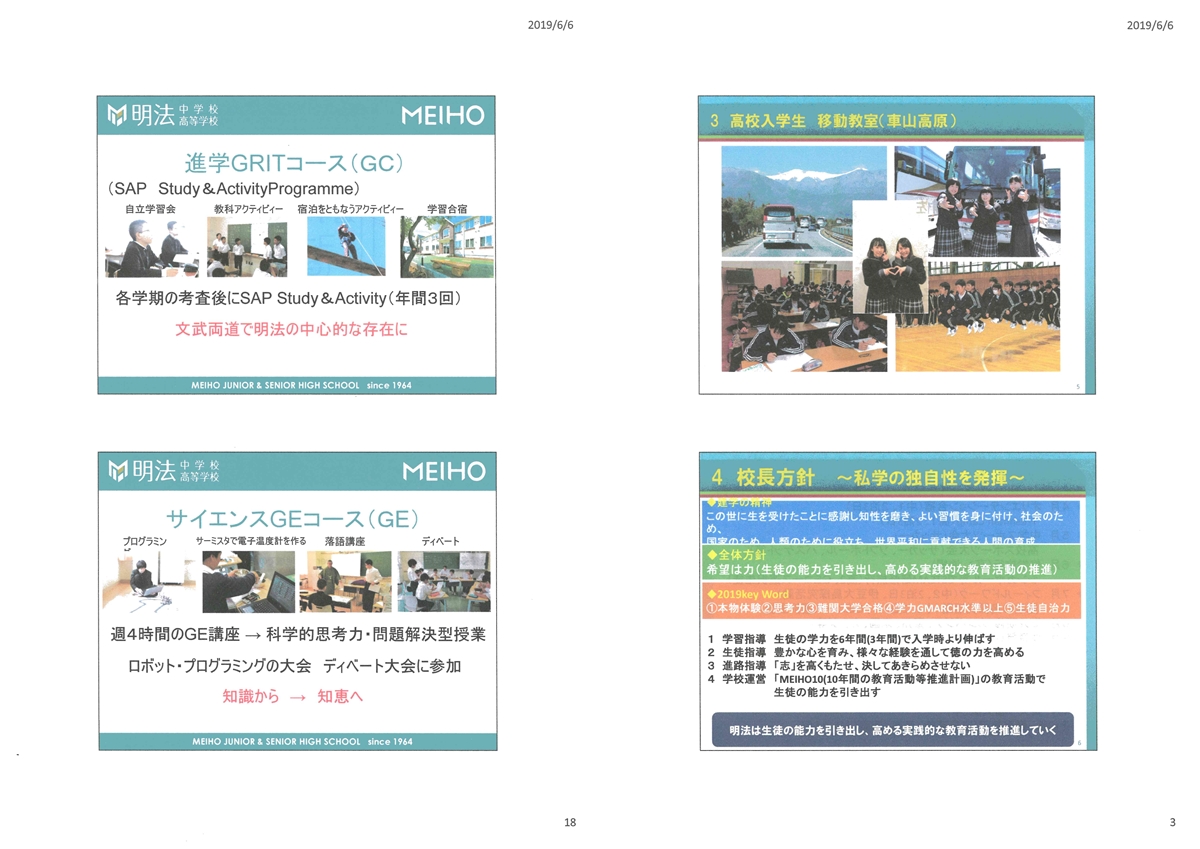Select the title サイエンスGEコース(GE)
1200x849 pixels.
(x=292, y=518)
